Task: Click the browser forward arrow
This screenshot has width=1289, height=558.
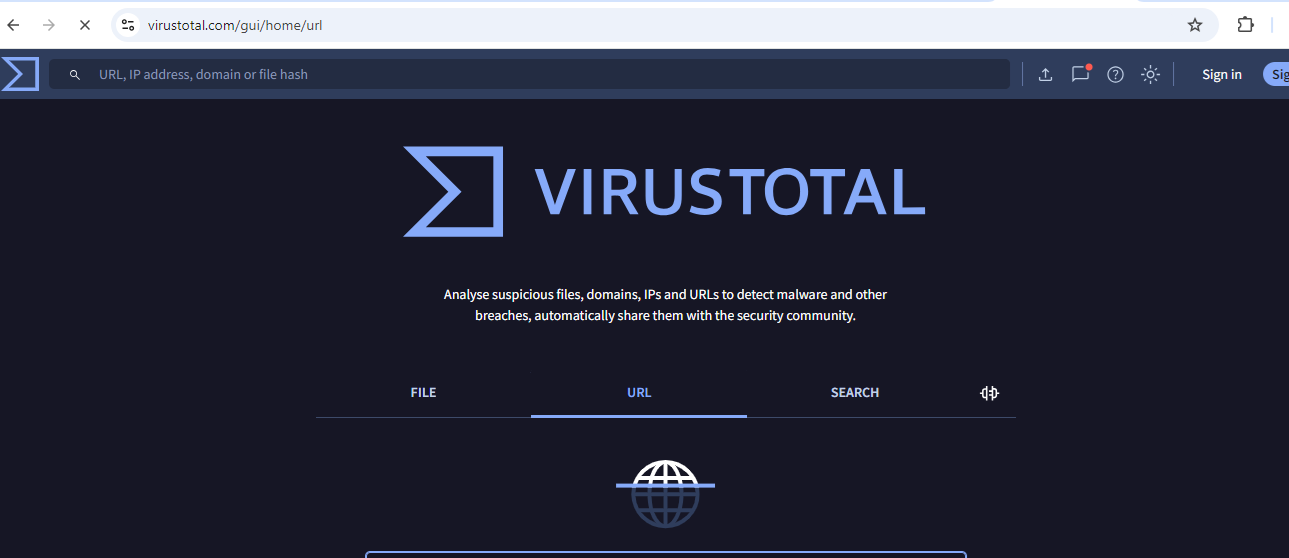Action: 48,25
